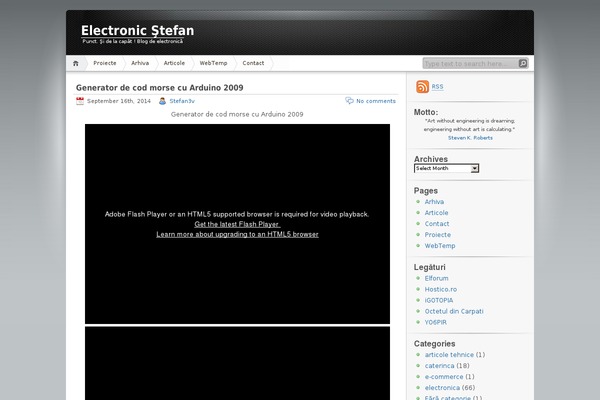Open the Arhiva menu item

pos(140,63)
